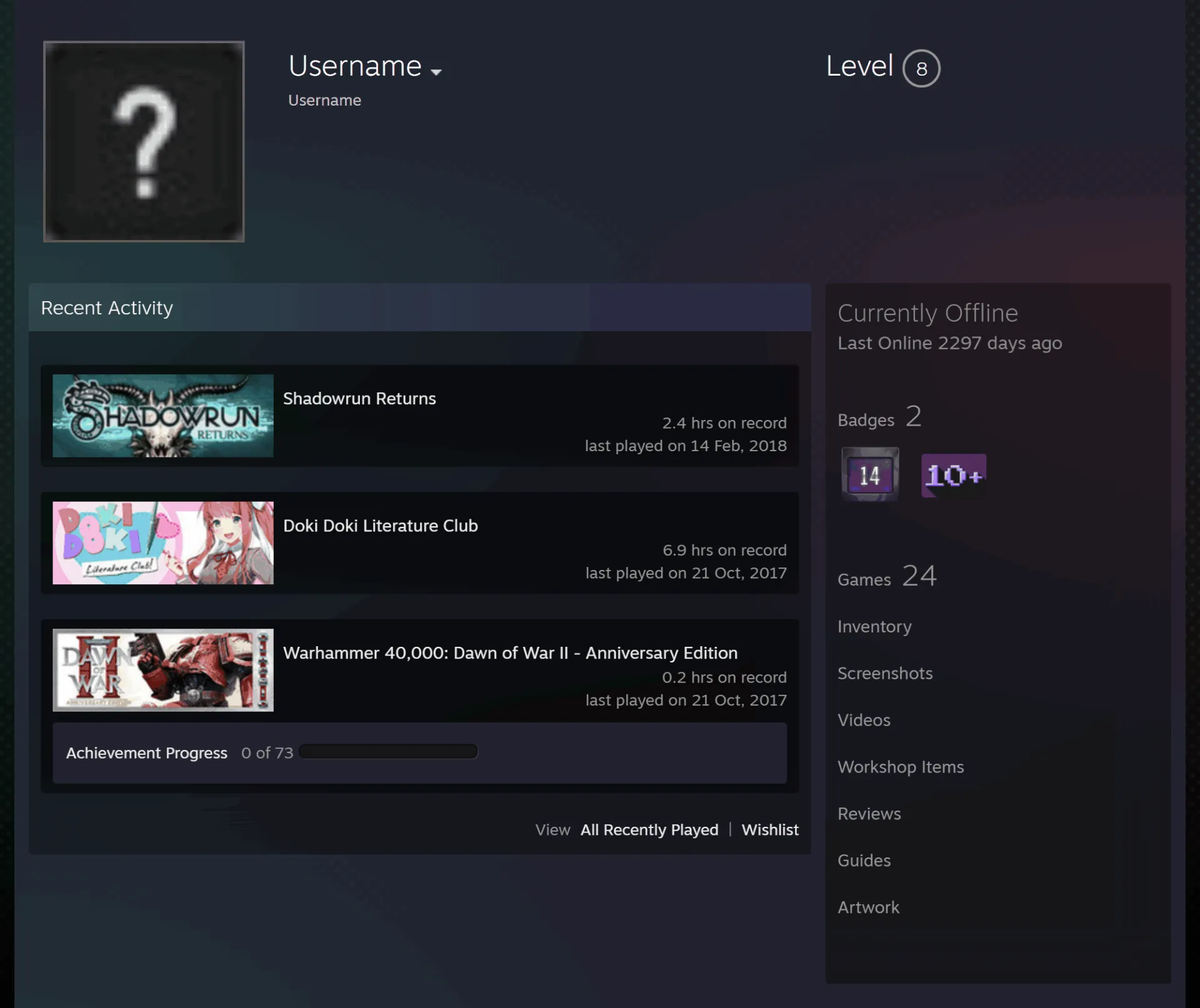Click the Recent Activity header
The height and width of the screenshot is (1008, 1200).
pyautogui.click(x=107, y=308)
